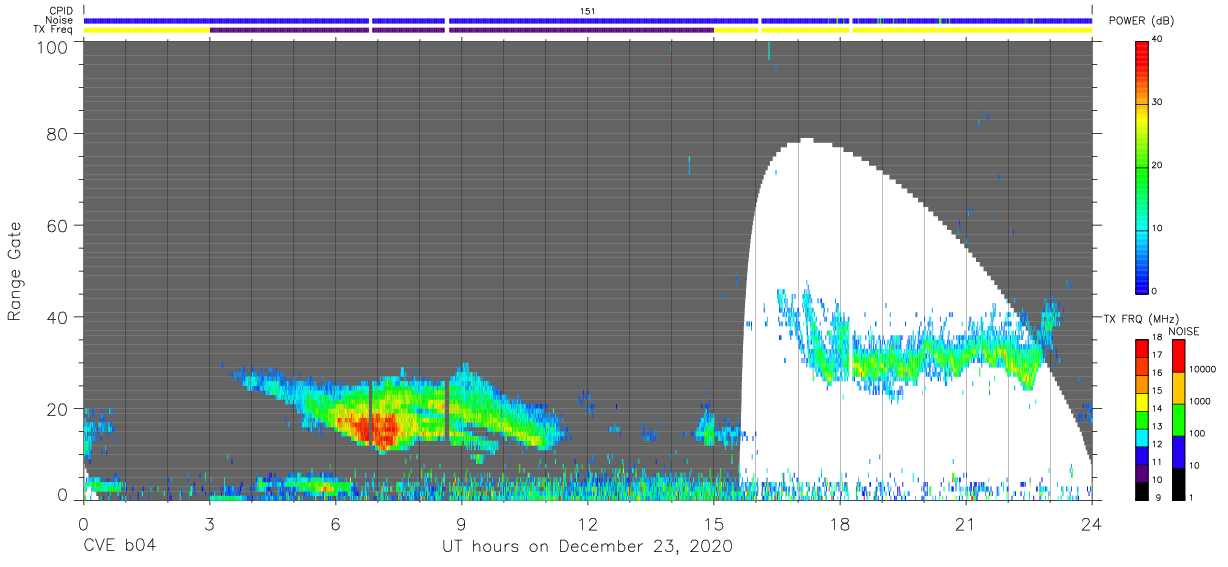Screen dimensions: 1228x567
Task: Click the 'TX Freq' row label
Action: [53, 30]
